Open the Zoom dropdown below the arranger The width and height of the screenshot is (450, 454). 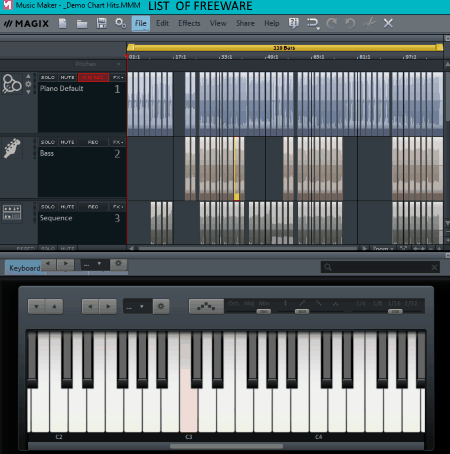[383, 249]
